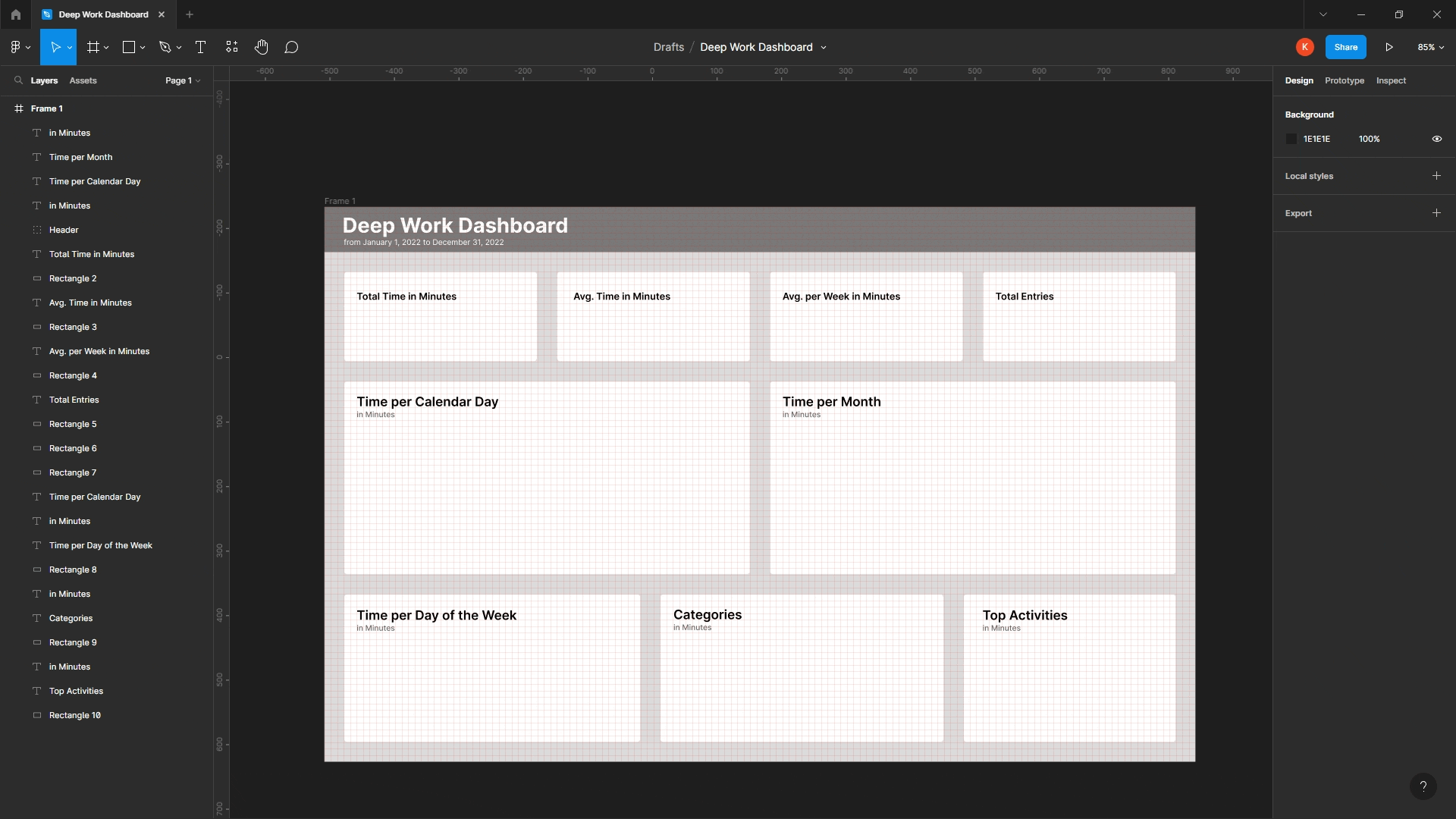This screenshot has height=819, width=1456.
Task: Switch to the Inspect tab
Action: point(1391,80)
